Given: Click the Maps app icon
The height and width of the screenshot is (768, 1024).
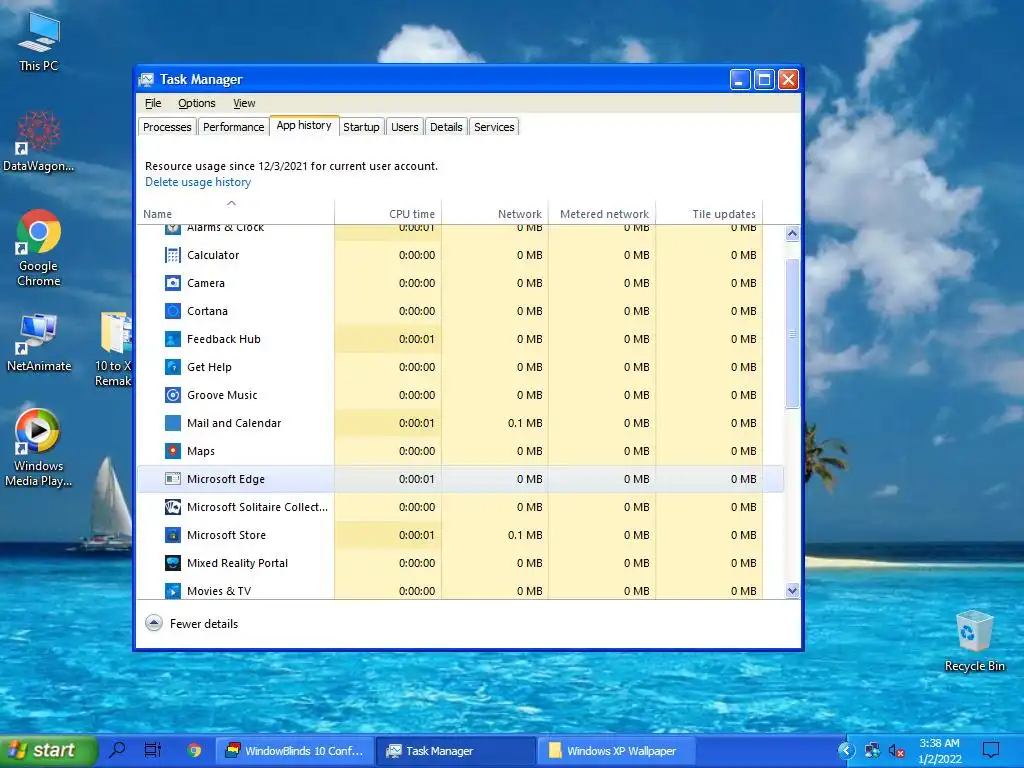Looking at the screenshot, I should (172, 451).
